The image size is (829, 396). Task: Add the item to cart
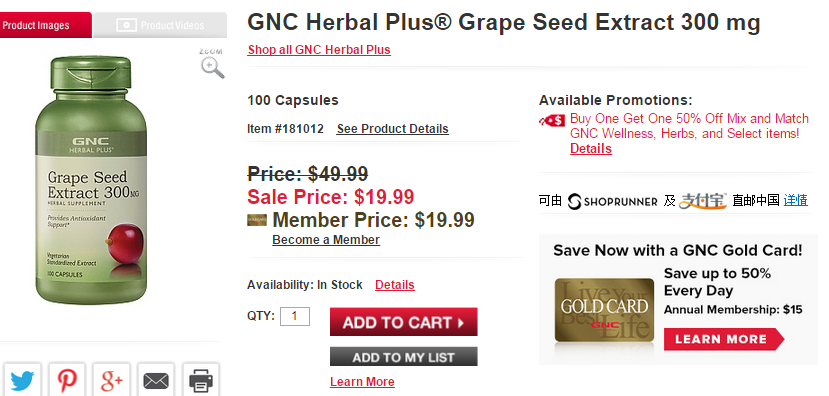click(x=403, y=322)
